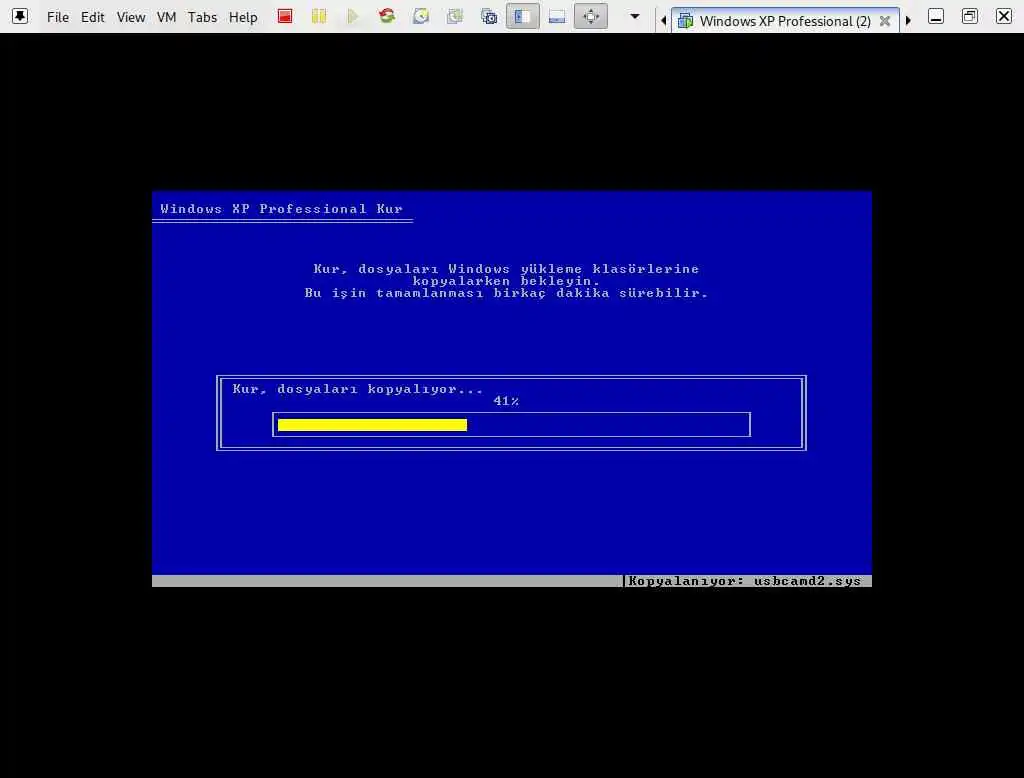Click the red power off VM icon

285,16
